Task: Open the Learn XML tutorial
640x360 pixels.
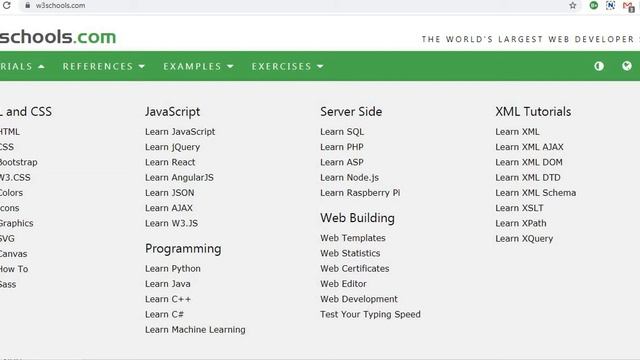Action: 517,132
